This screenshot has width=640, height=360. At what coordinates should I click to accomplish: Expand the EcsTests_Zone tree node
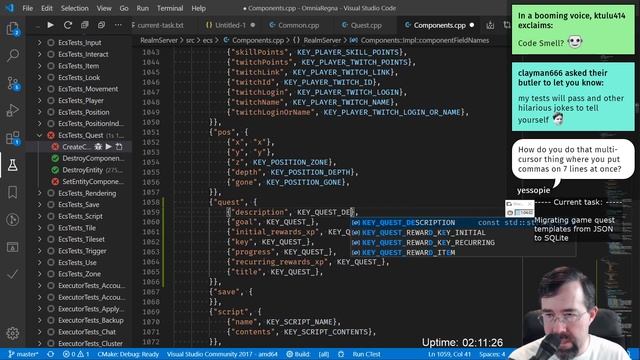[40, 274]
